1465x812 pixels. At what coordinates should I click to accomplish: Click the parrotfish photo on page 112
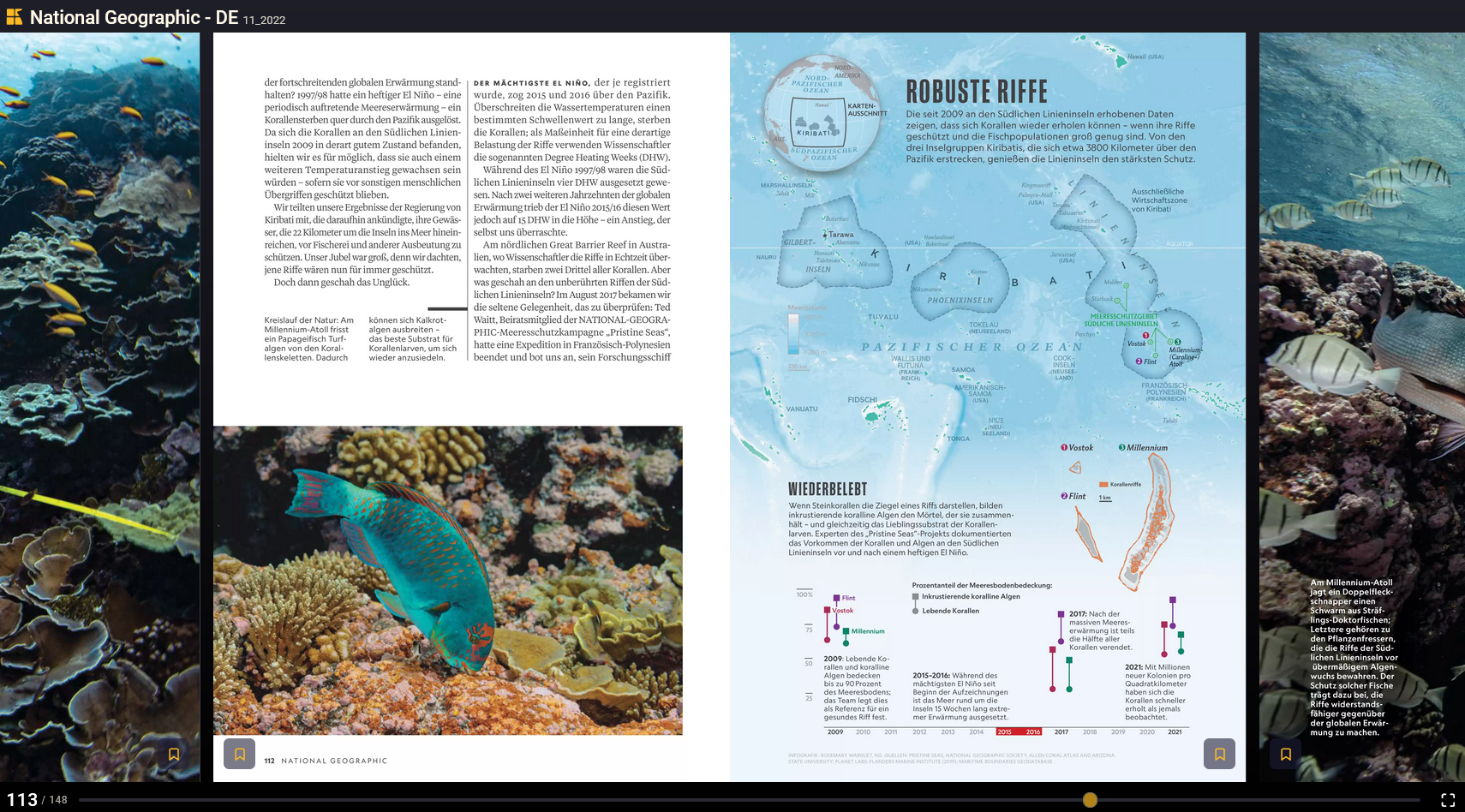448,580
